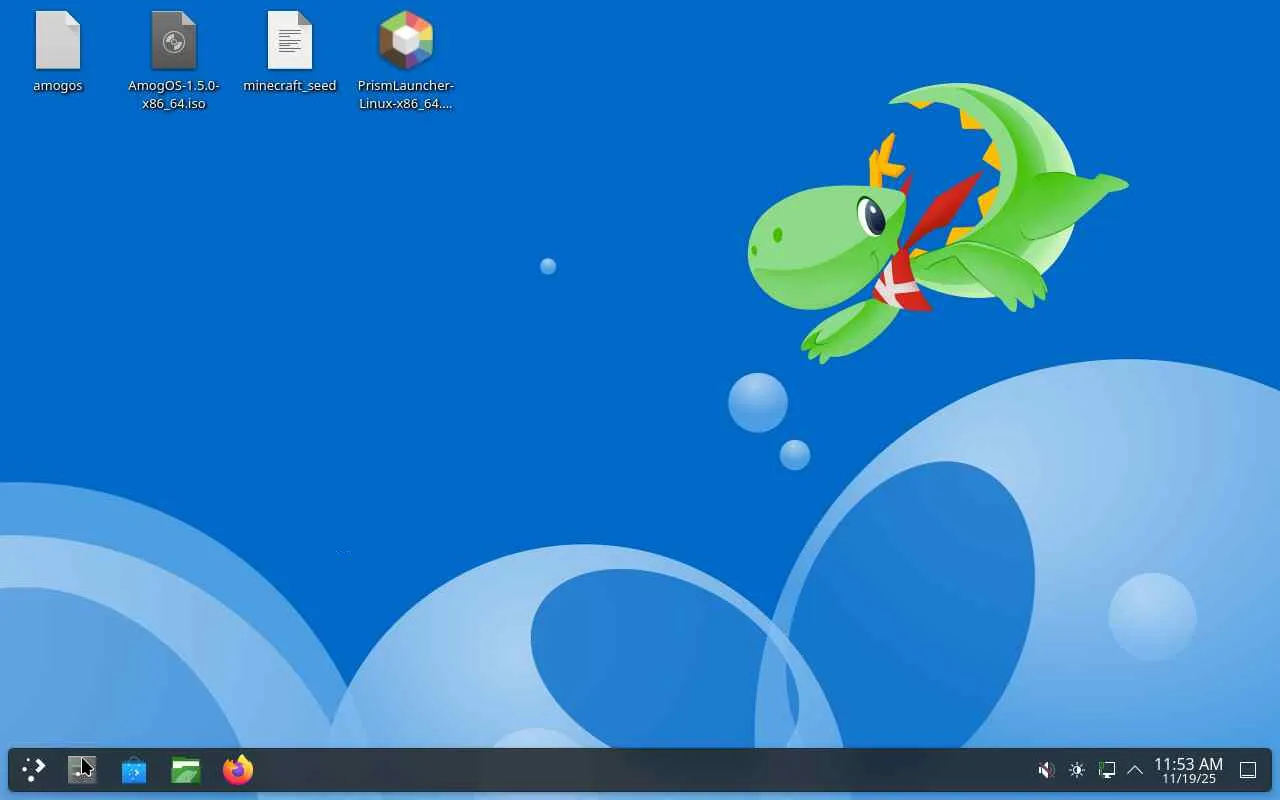1280x800 pixels.
Task: Open the muted audio volume tray icon
Action: 1046,770
